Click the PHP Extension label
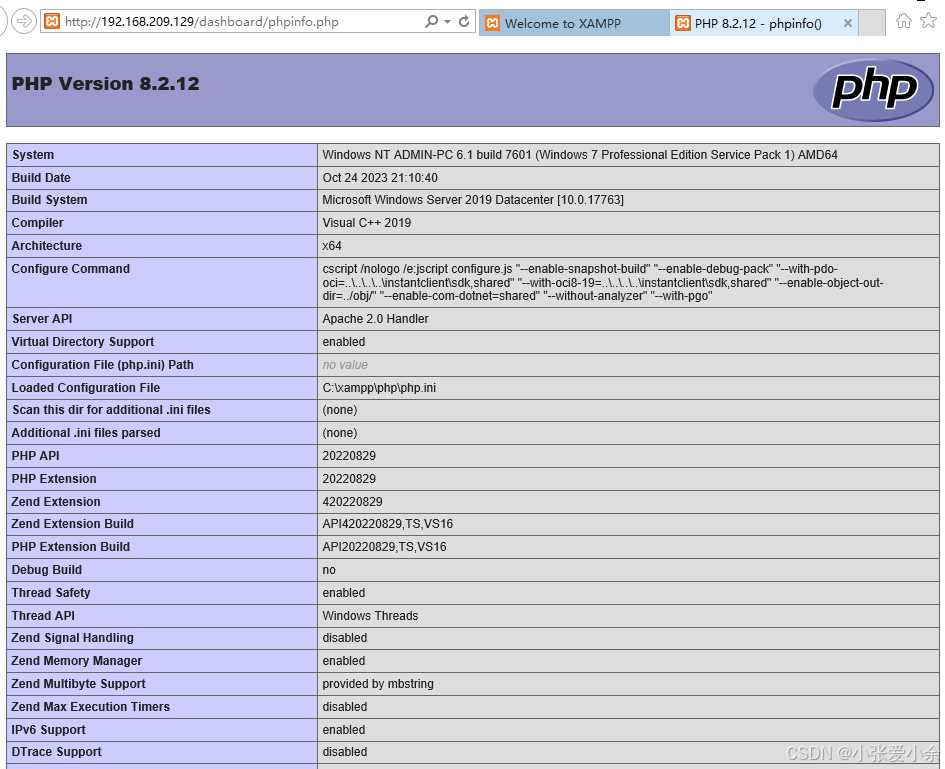Image resolution: width=945 pixels, height=769 pixels. (x=54, y=479)
